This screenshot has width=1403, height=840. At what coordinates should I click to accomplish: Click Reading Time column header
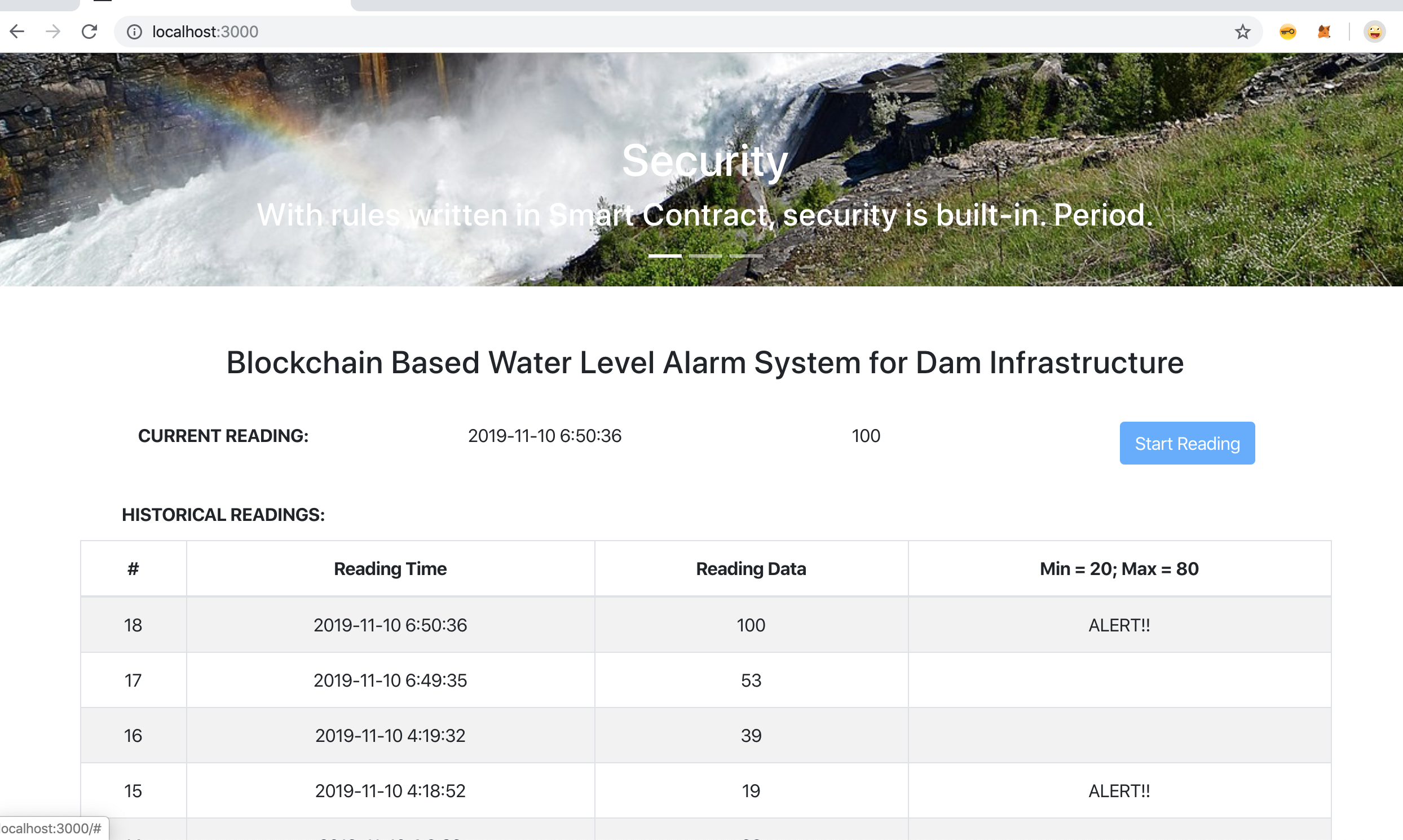pos(390,569)
